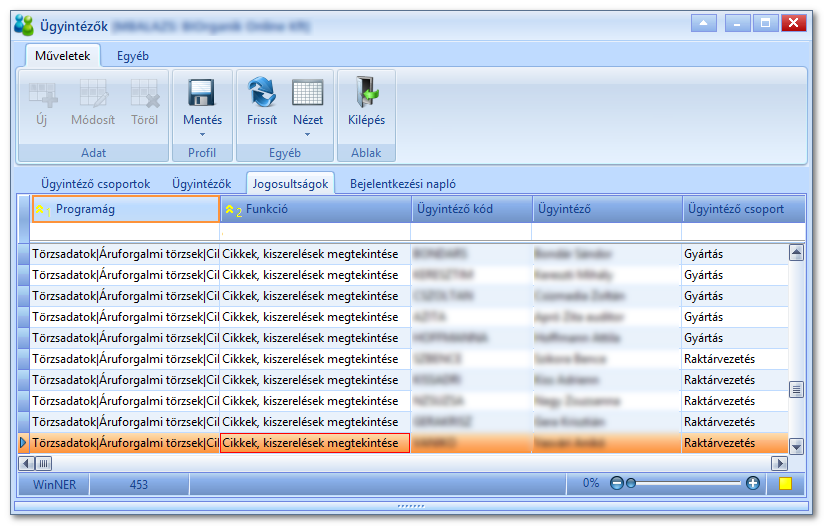Screen dimensions: 824x526
Task: Expand the Mentés dropdown arrow
Action: (x=202, y=135)
